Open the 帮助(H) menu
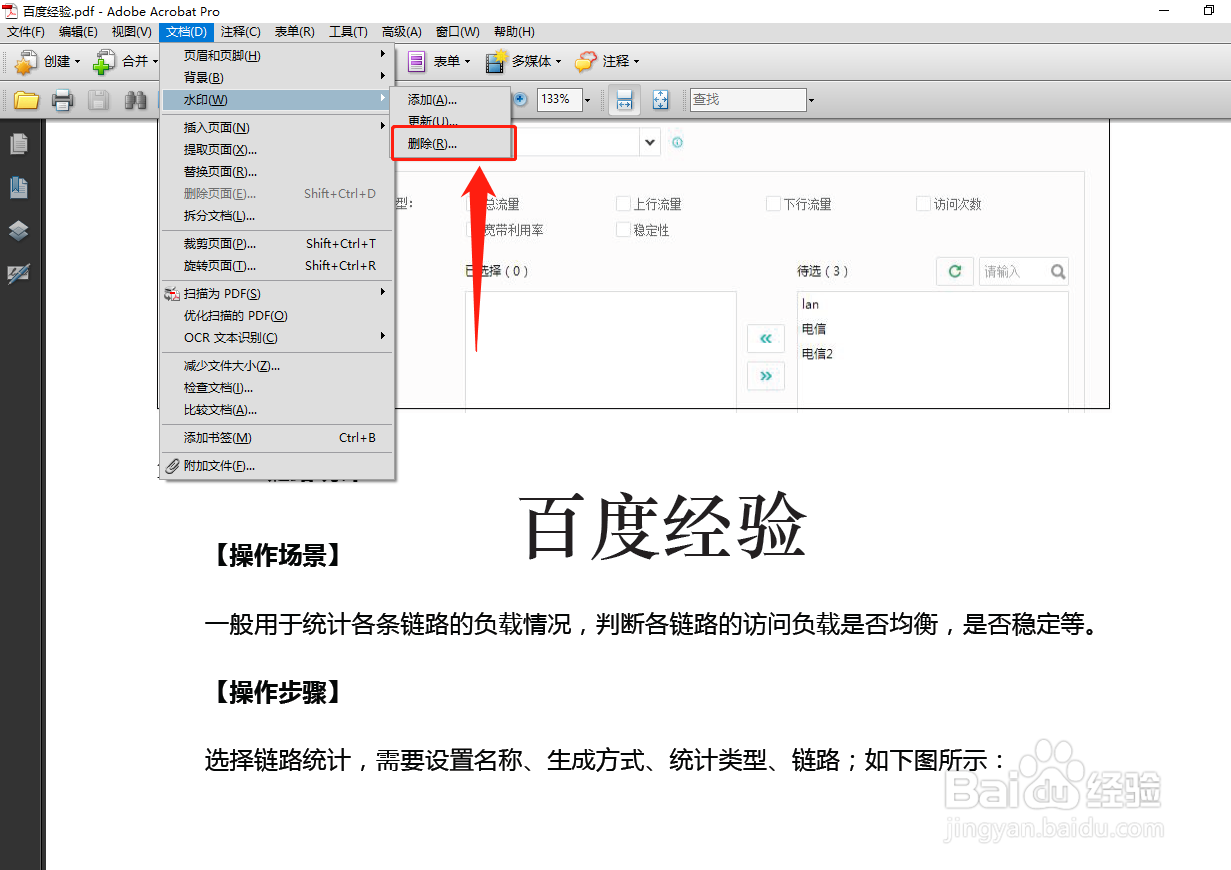This screenshot has width=1231, height=870. (514, 32)
